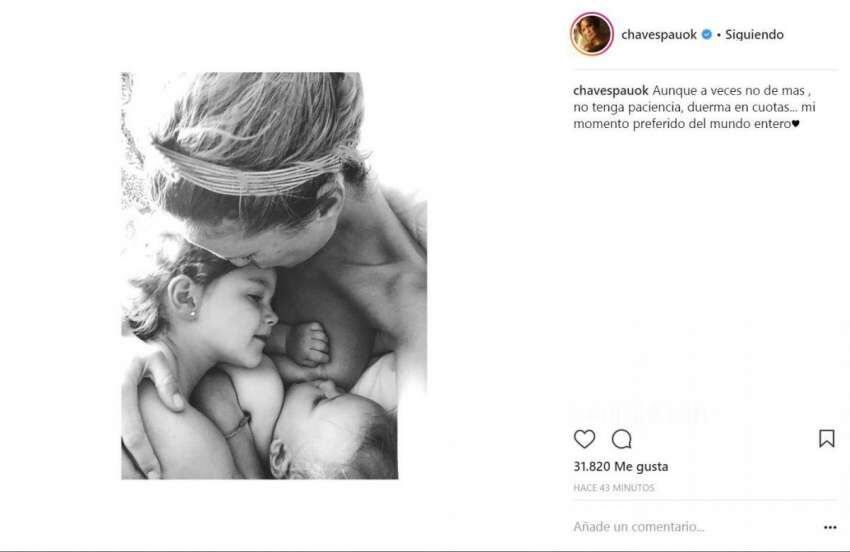Click the toddler's clenched fist in the photo
Viewport: 850px width, 552px height.
tap(308, 344)
